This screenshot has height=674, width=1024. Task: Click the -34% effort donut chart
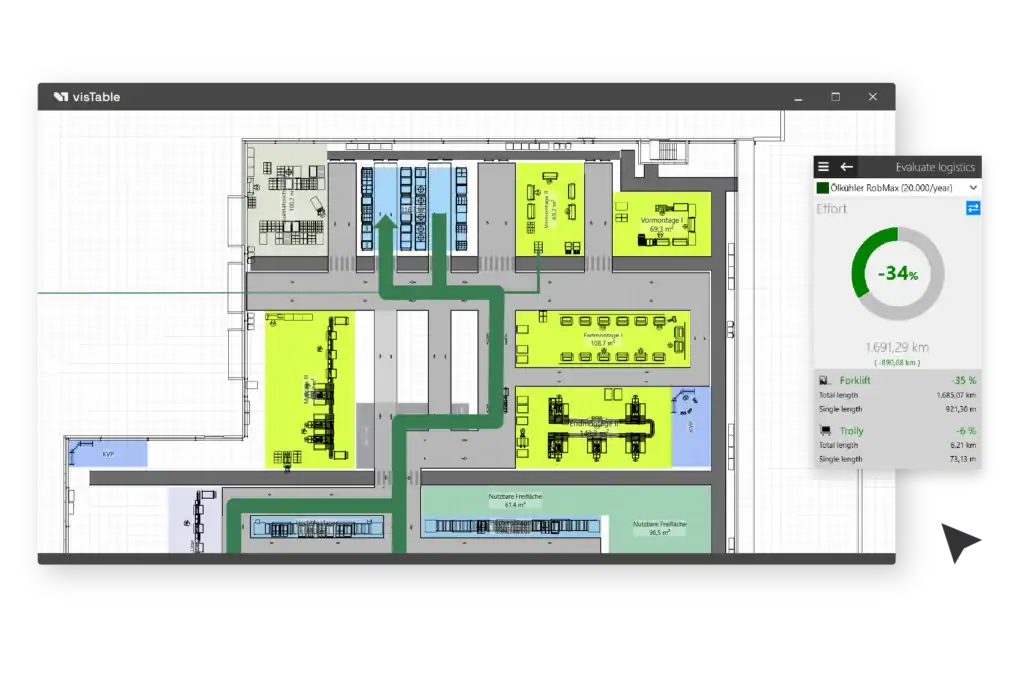pos(898,273)
